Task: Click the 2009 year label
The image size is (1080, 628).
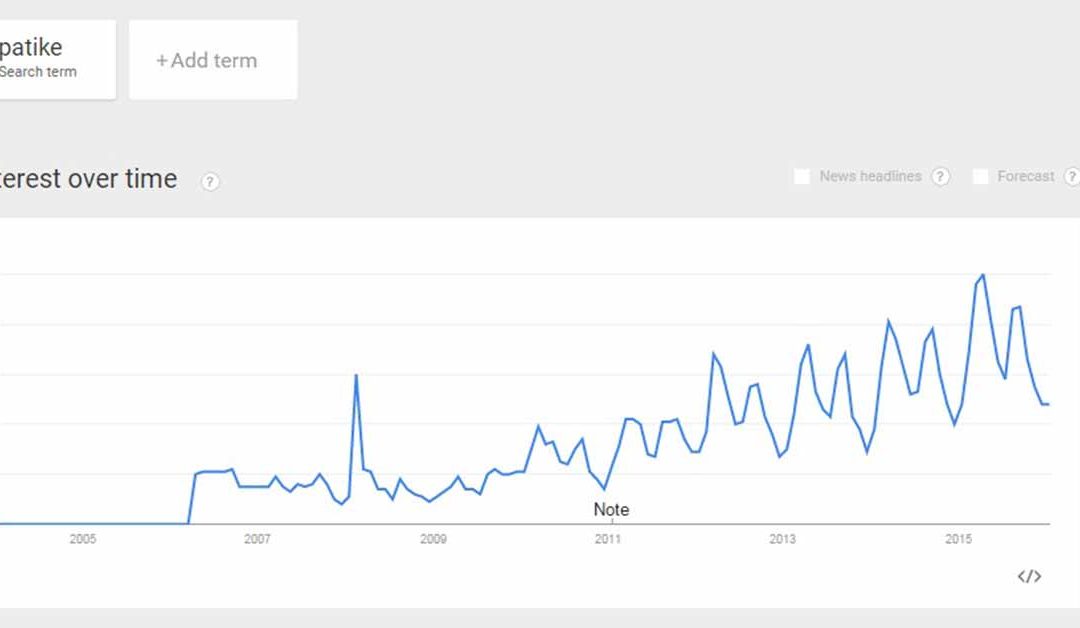Action: click(x=433, y=540)
